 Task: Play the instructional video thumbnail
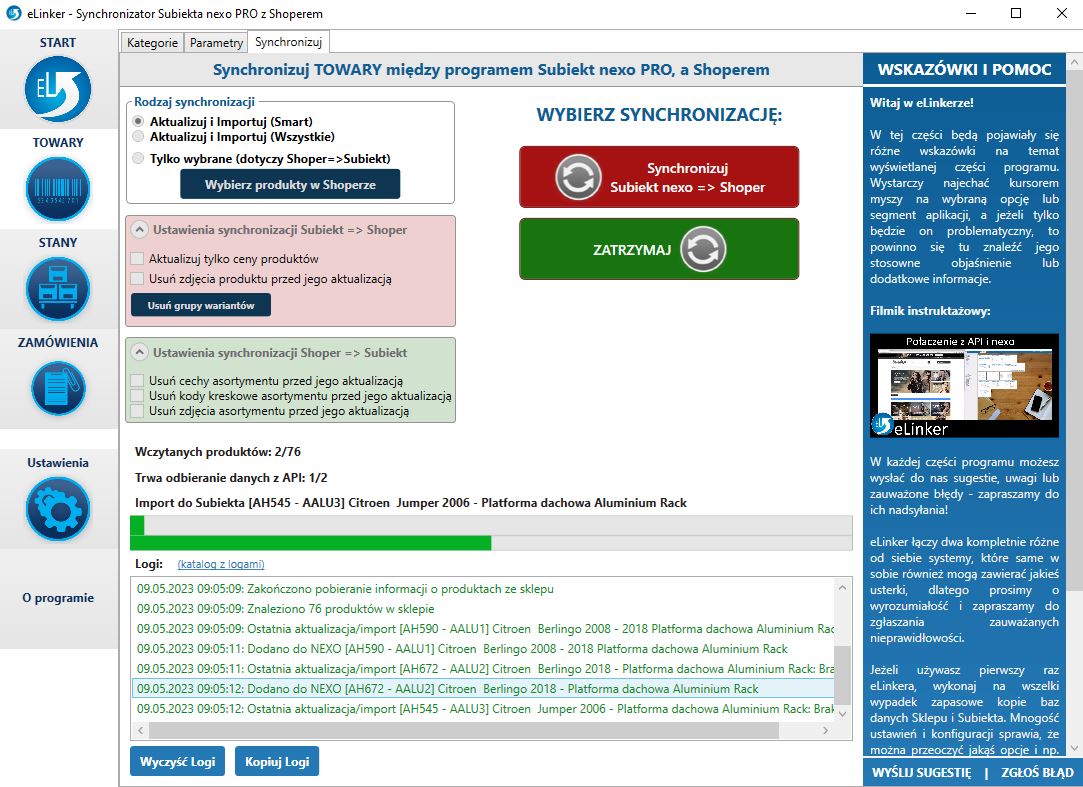[964, 386]
